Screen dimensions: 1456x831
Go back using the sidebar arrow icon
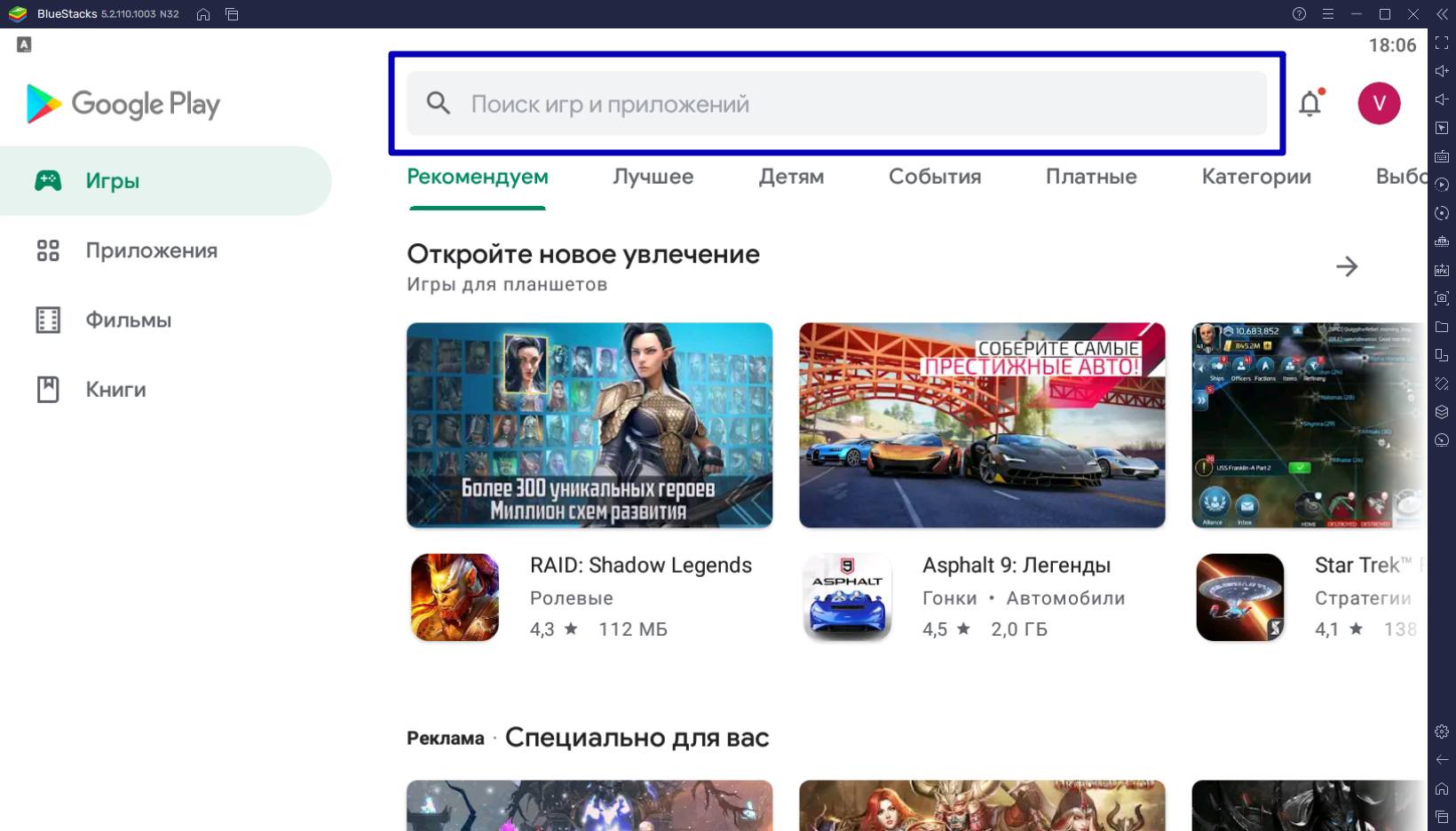click(1442, 760)
